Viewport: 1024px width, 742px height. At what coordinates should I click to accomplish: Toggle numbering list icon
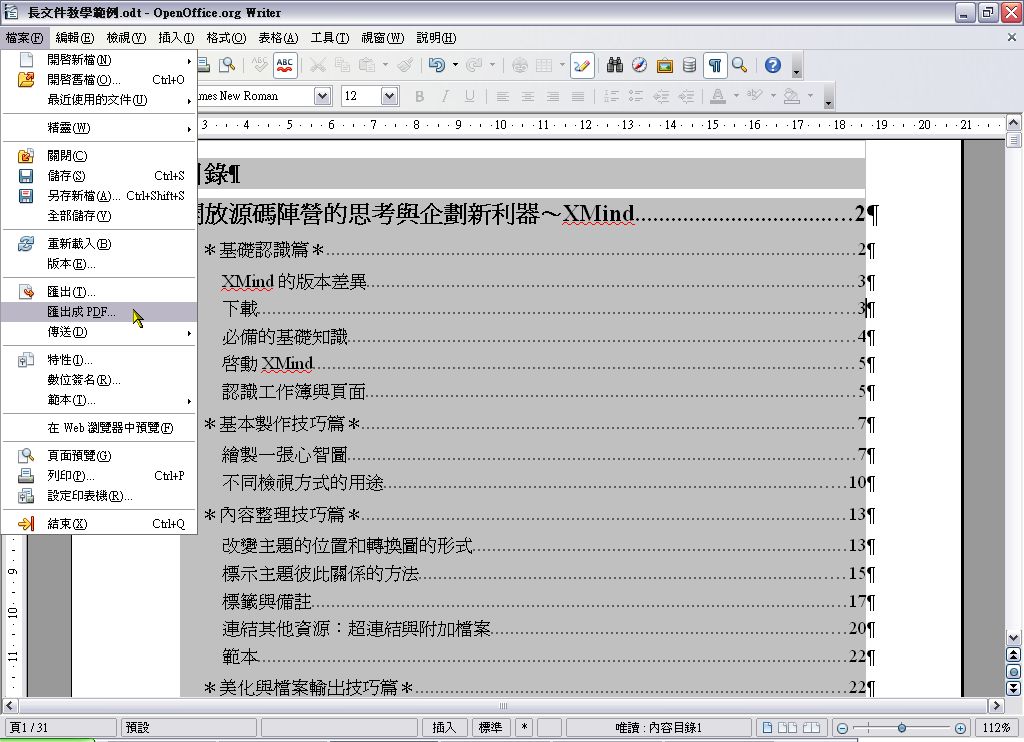click(611, 97)
